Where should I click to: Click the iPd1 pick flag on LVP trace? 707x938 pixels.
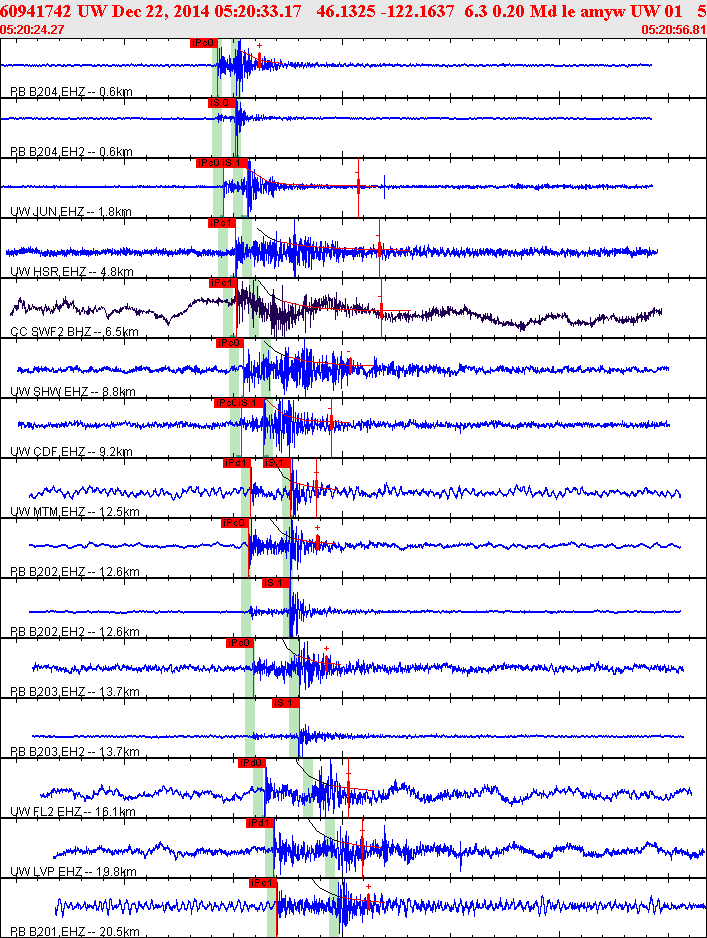(260, 823)
